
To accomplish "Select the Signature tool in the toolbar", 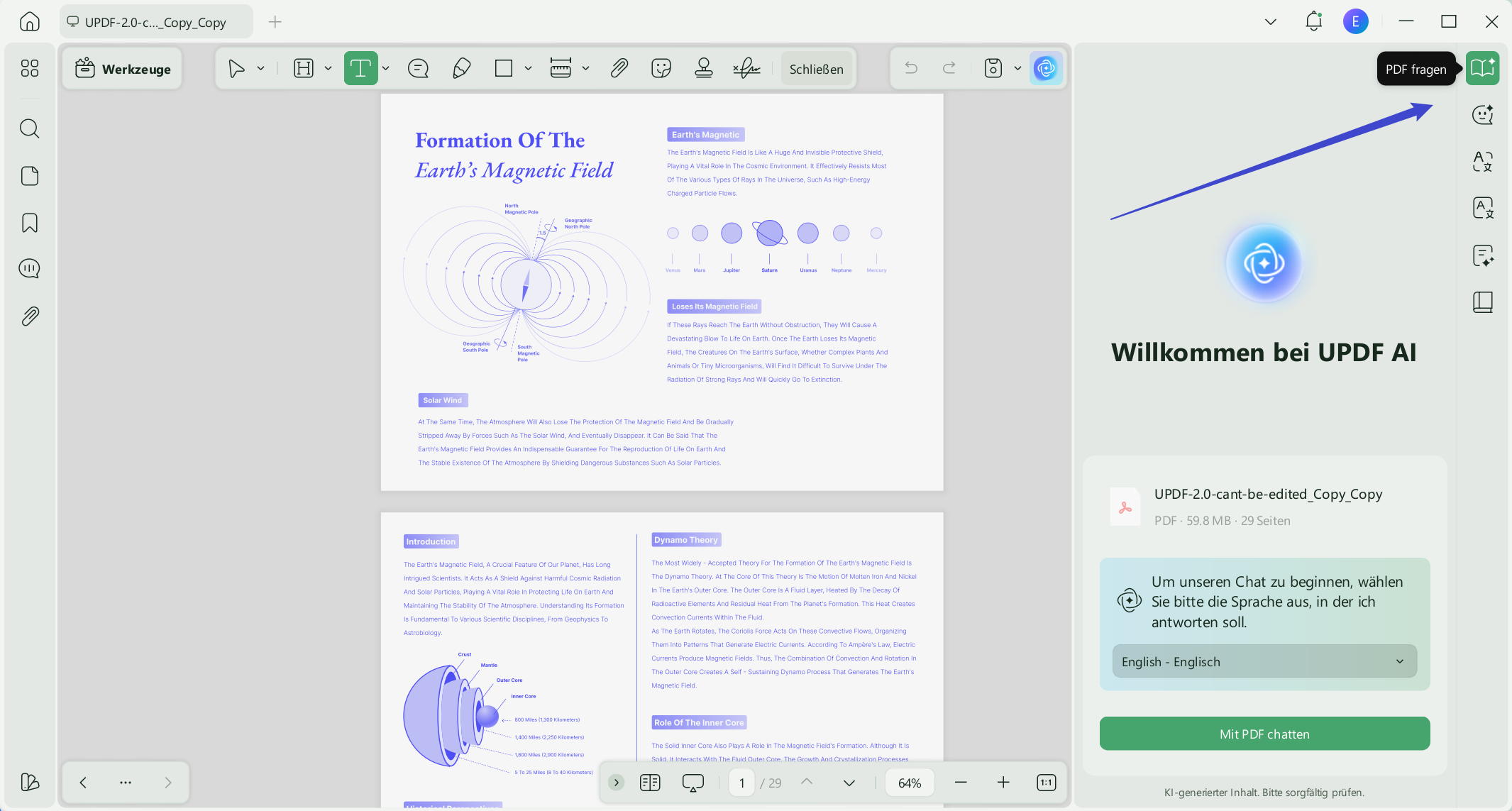I will tap(746, 68).
